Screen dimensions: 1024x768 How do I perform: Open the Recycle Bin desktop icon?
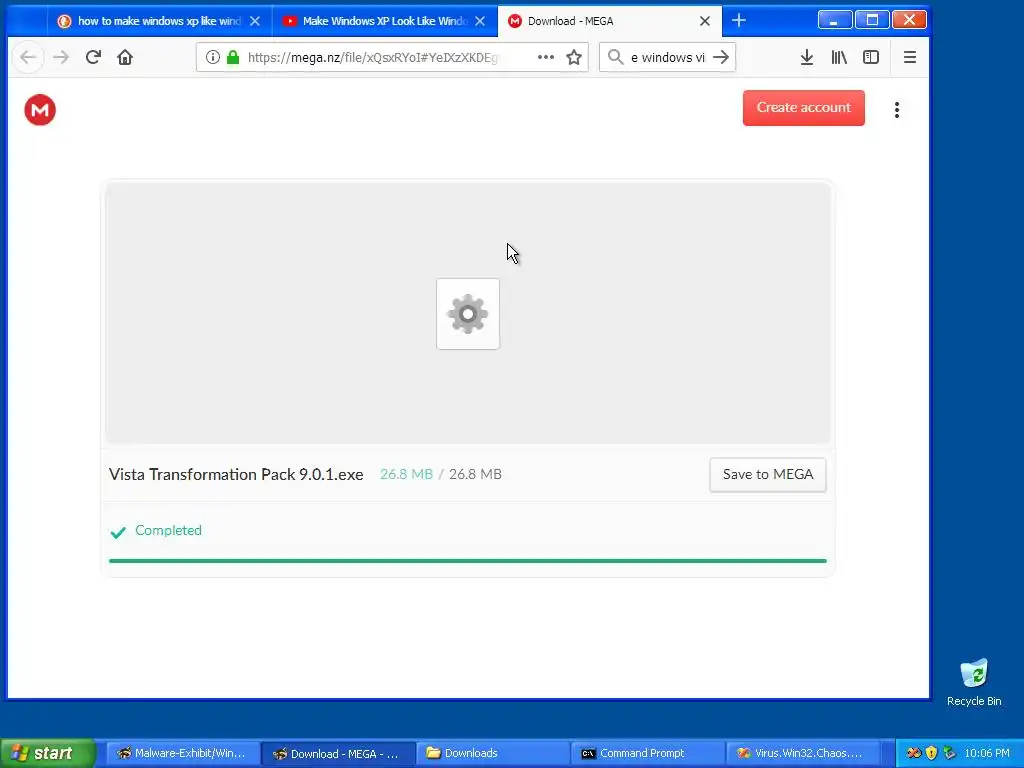[974, 683]
